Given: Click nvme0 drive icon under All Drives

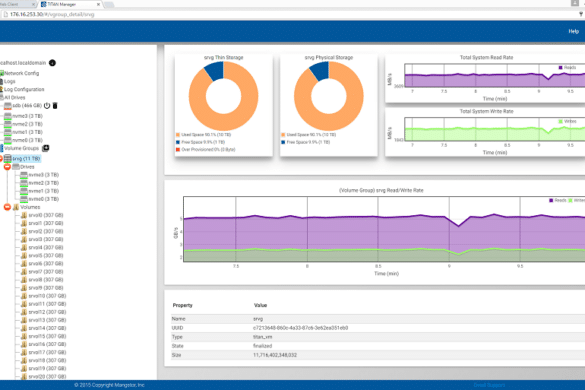Looking at the screenshot, I should coord(7,140).
